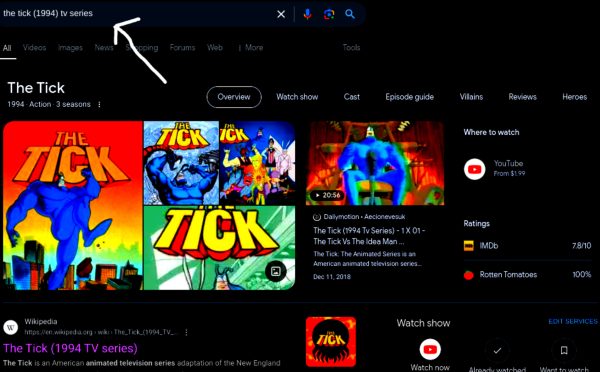Start voice search with microphone icon
This screenshot has width=600, height=372.
pos(307,14)
